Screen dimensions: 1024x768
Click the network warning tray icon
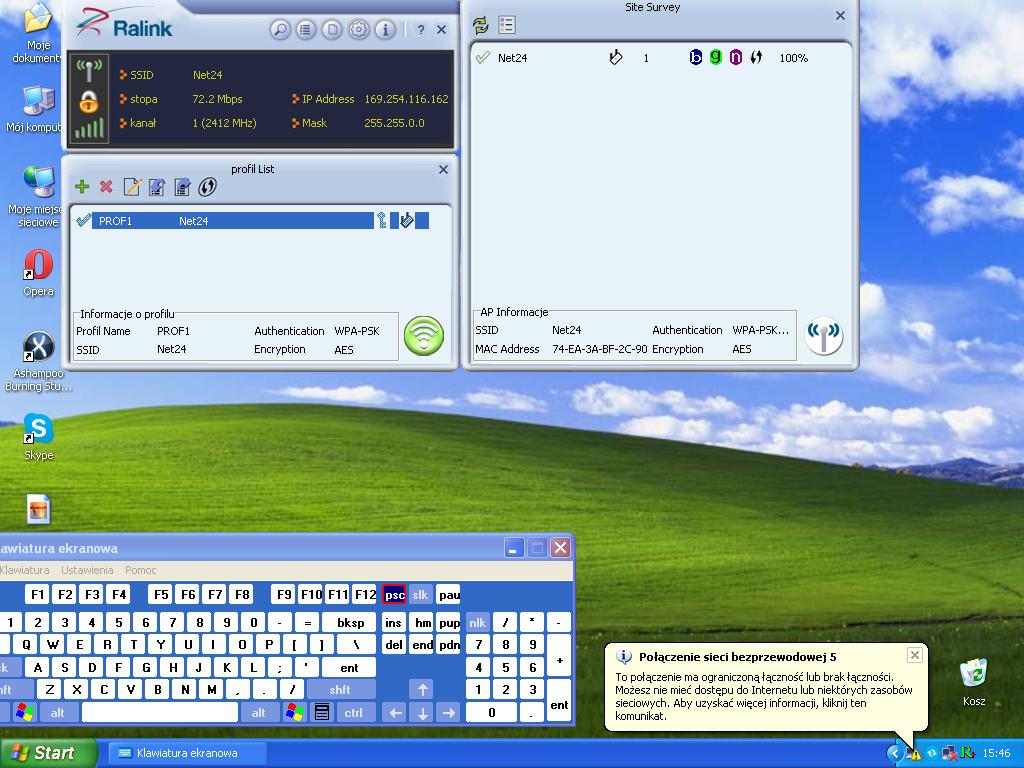tap(914, 754)
